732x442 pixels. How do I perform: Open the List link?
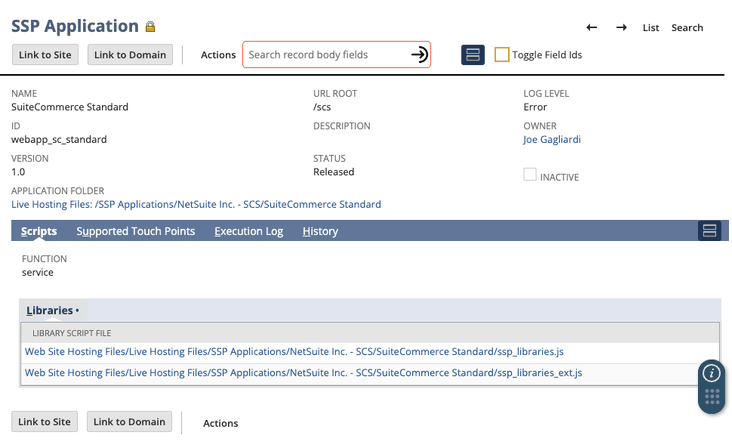[x=651, y=28]
